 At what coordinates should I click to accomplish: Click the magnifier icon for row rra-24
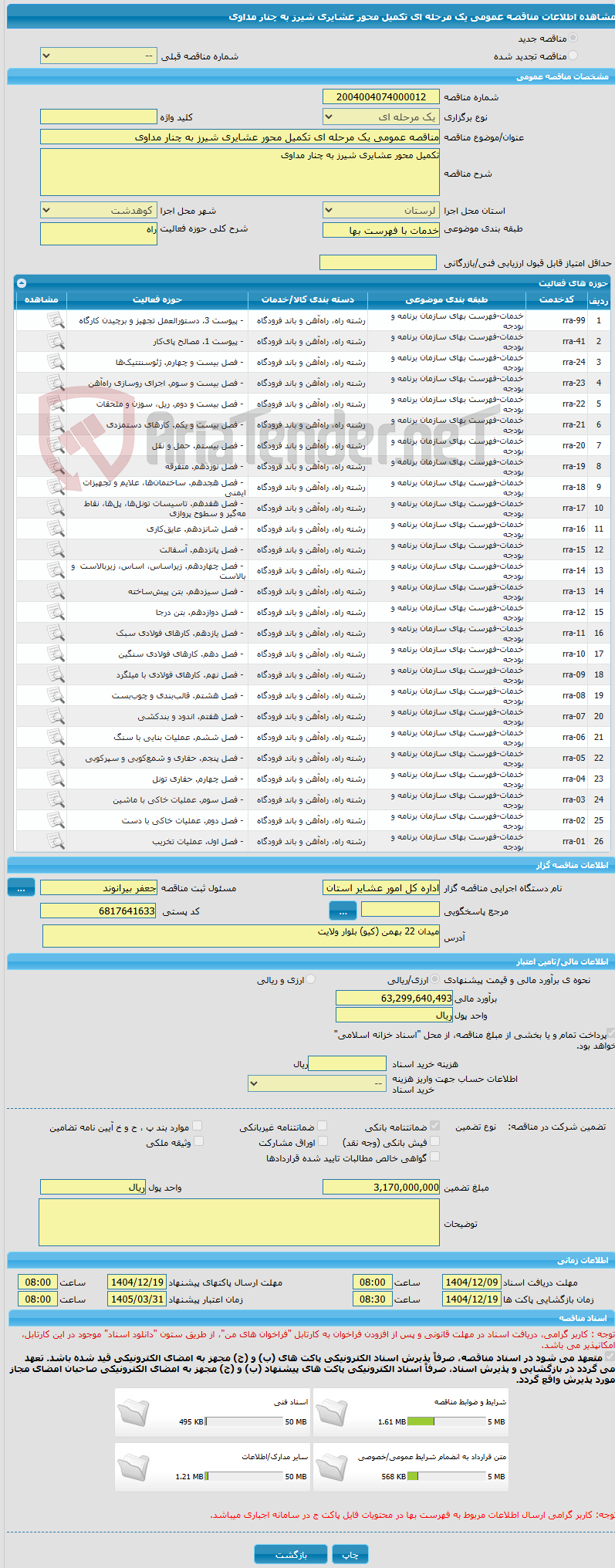[x=56, y=362]
